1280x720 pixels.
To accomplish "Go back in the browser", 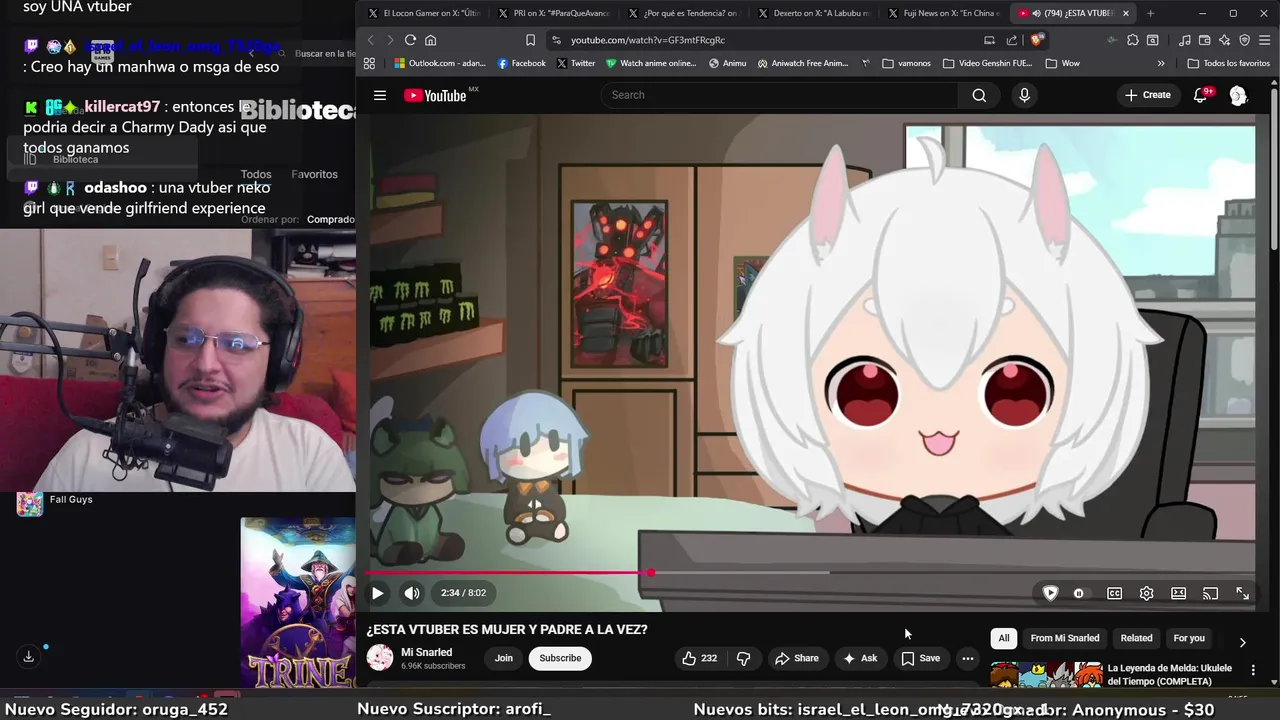I will pos(370,40).
